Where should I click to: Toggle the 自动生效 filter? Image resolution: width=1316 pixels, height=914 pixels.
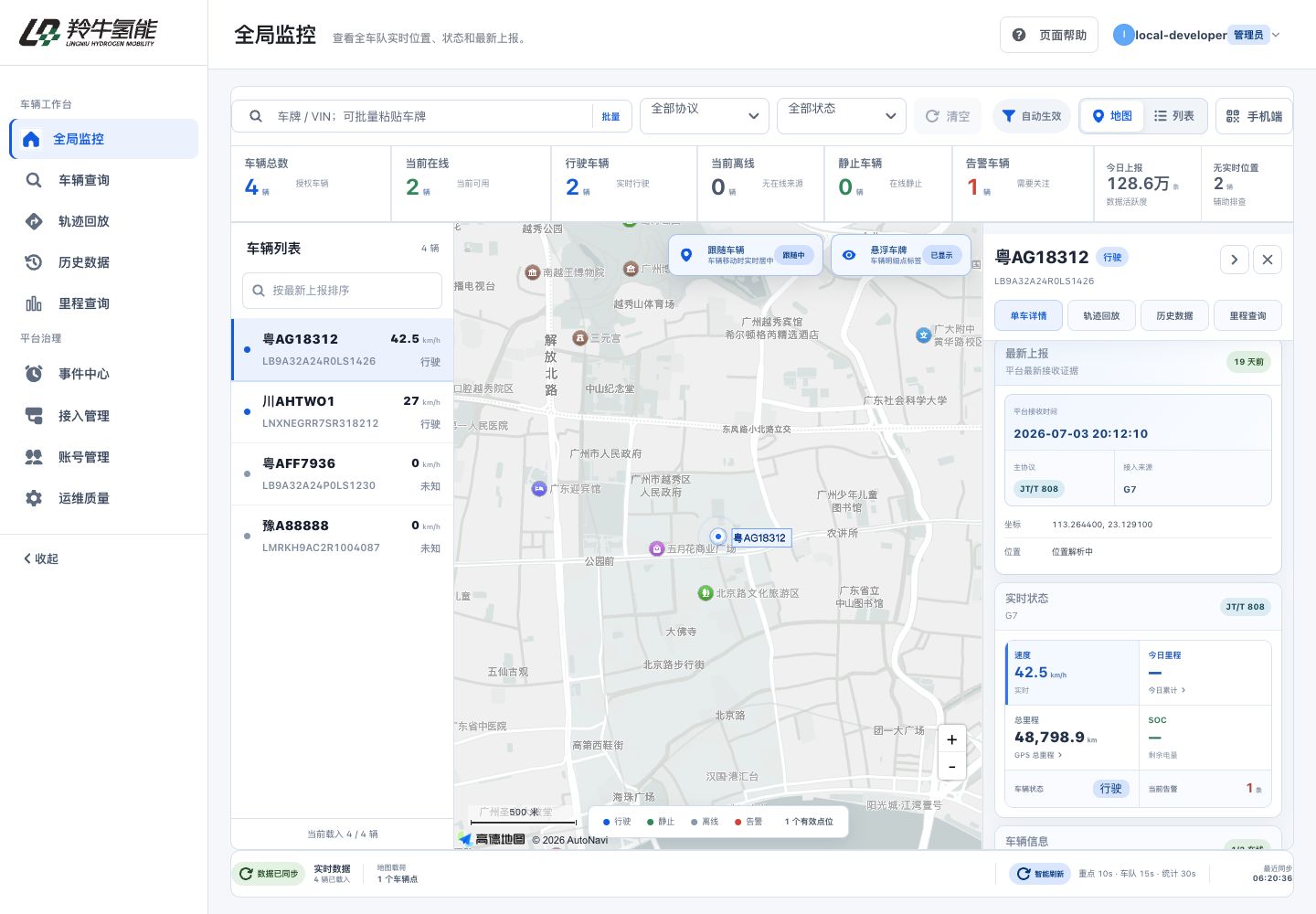tap(1032, 116)
